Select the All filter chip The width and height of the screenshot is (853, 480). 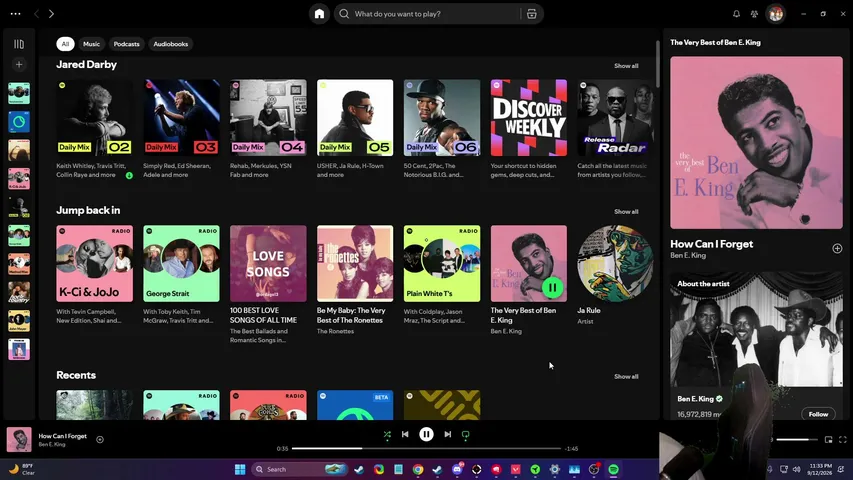click(x=65, y=44)
